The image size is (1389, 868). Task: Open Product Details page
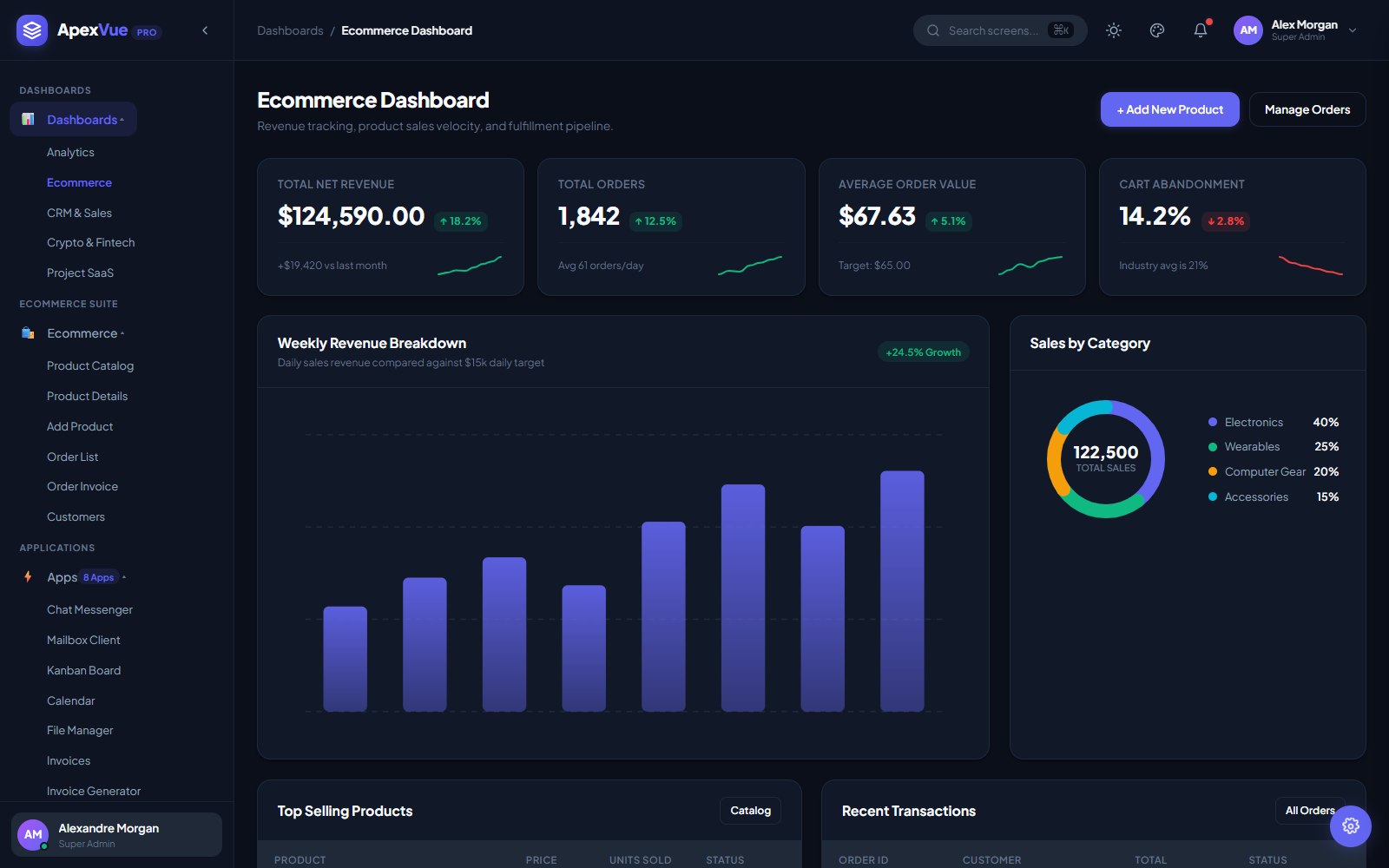(x=87, y=397)
